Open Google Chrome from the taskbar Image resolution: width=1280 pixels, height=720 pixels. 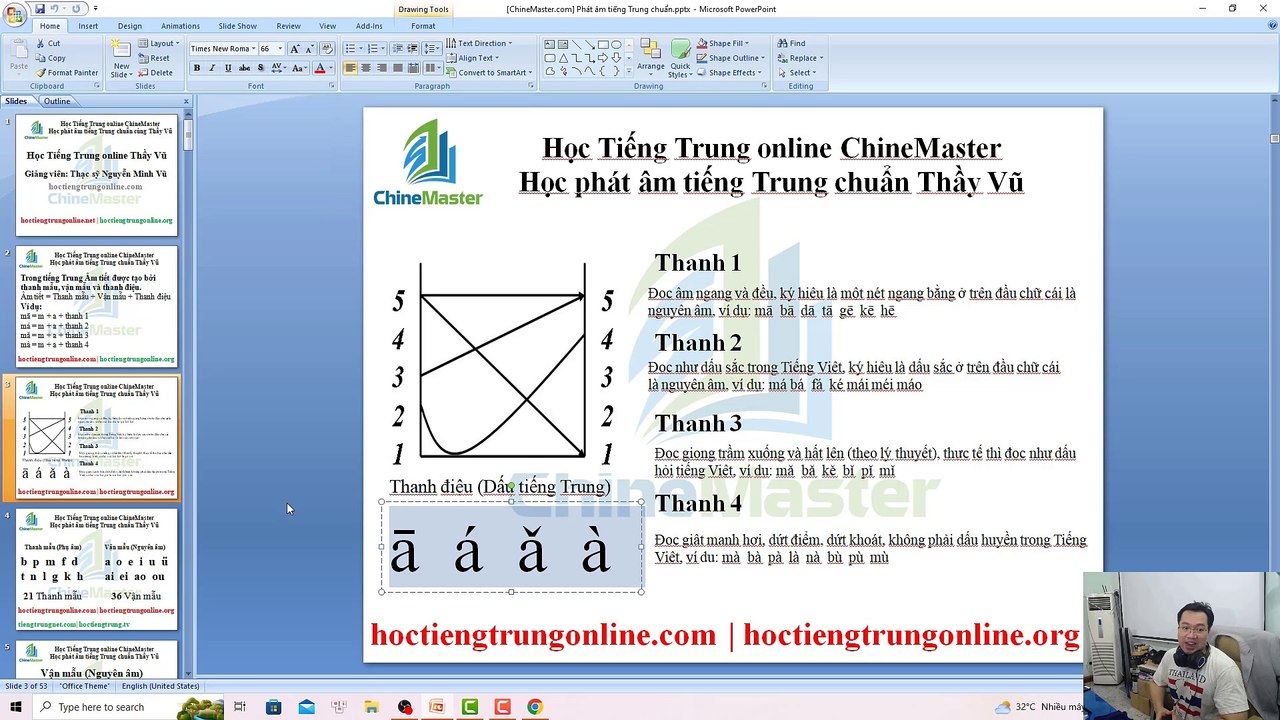535,707
